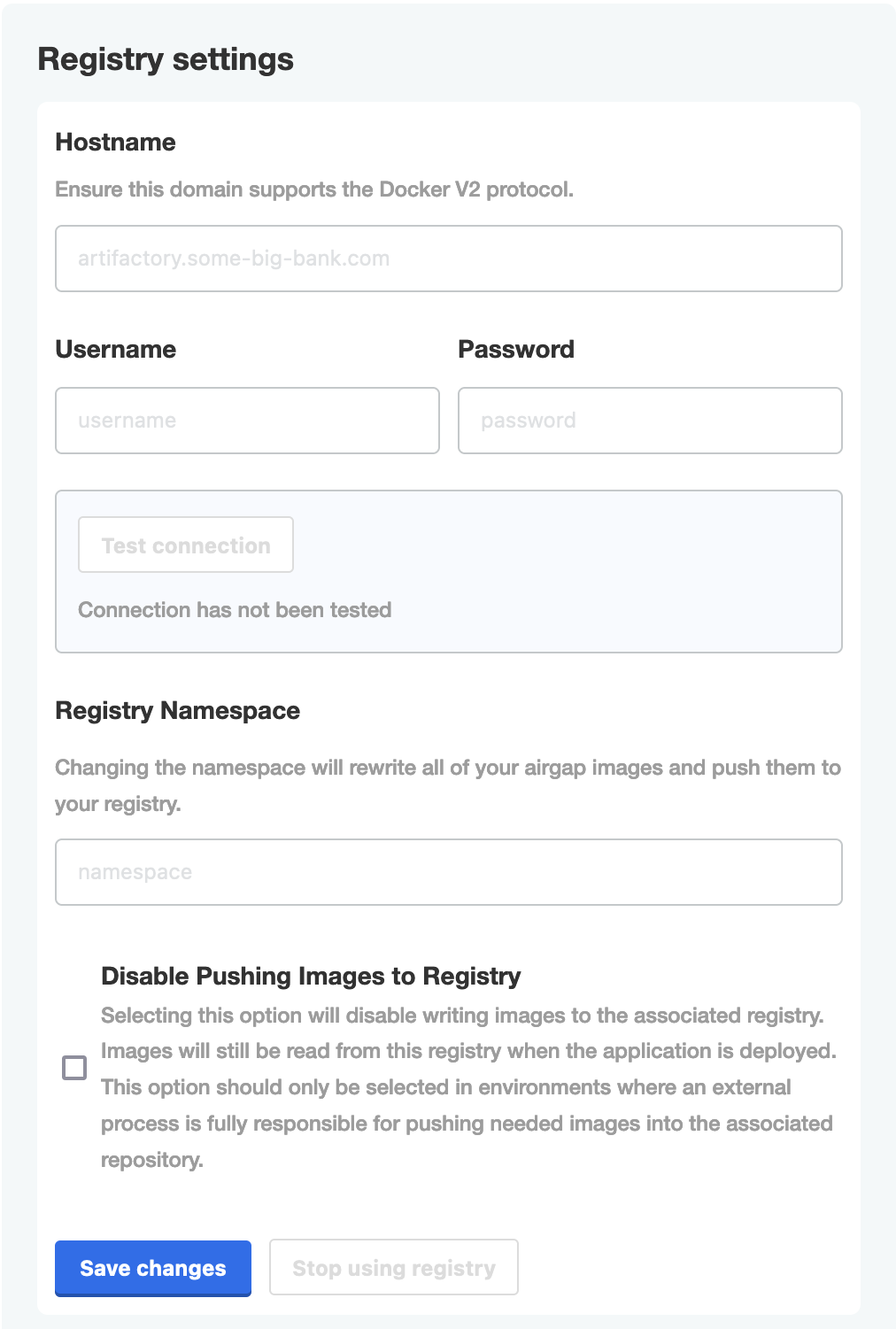
Task: Check the box next to the pushing description
Action: 74,1069
